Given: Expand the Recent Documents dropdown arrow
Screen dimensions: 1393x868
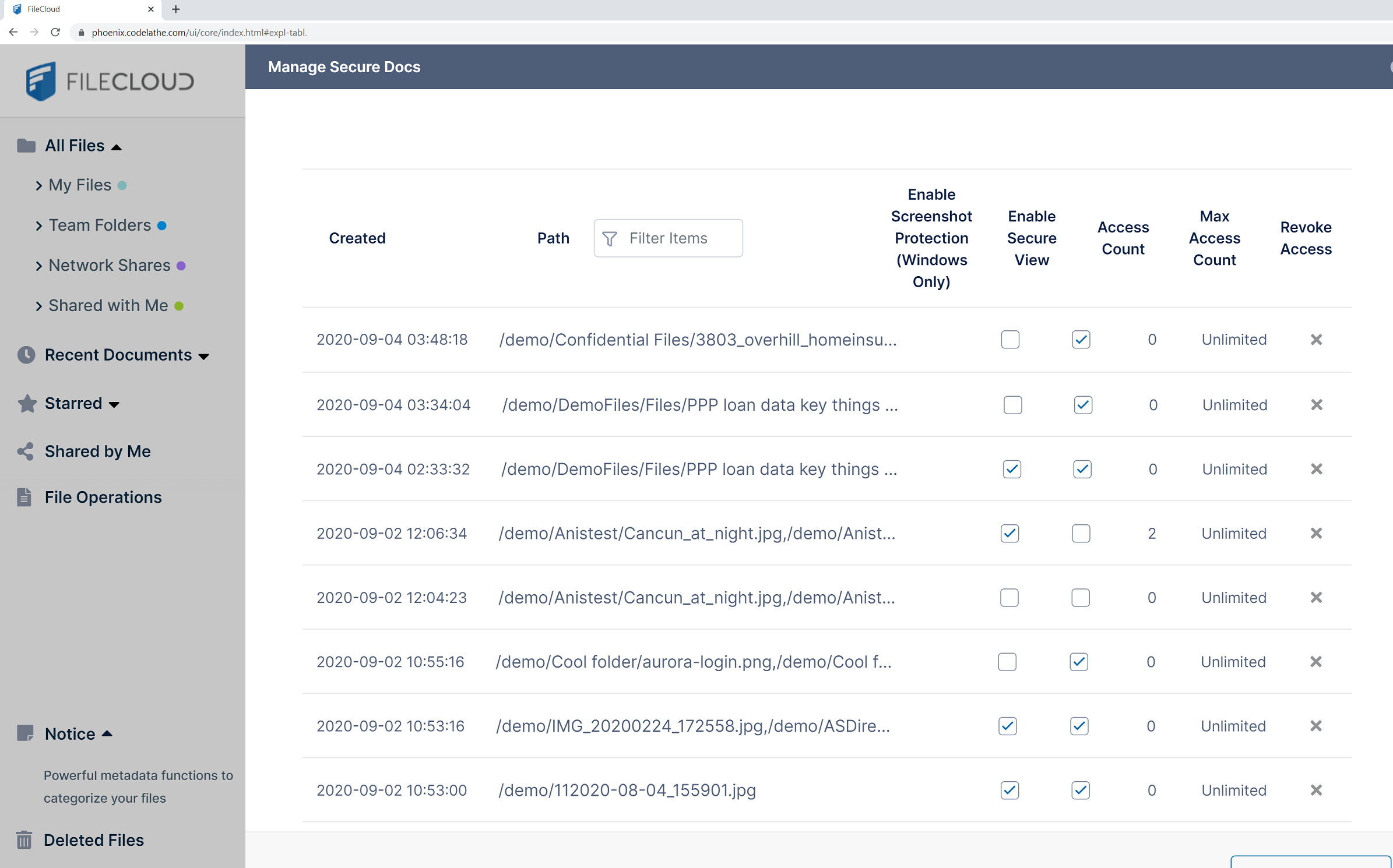Looking at the screenshot, I should click(204, 356).
